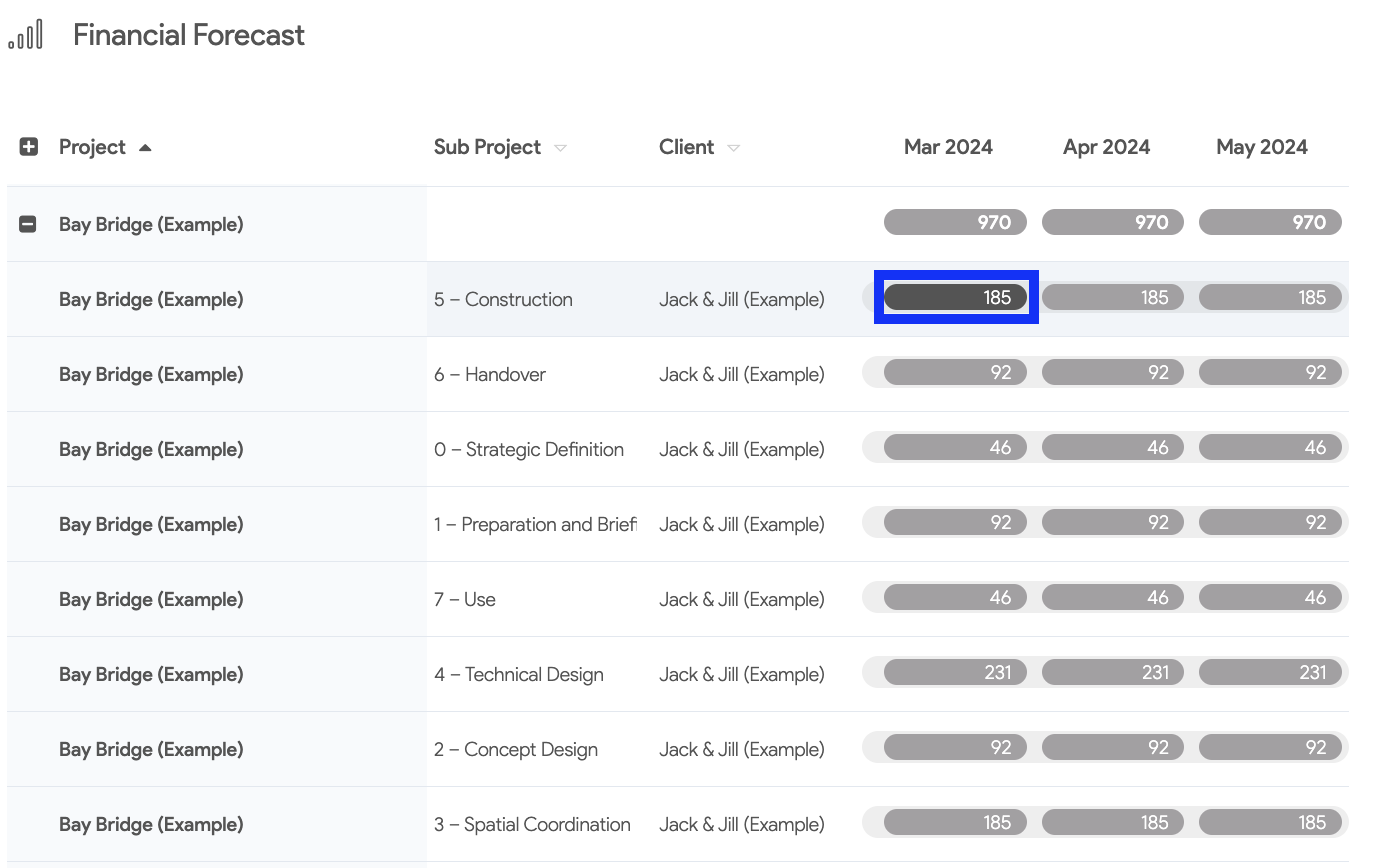Select the '7 – Use' sub project cell
1390x868 pixels.
point(465,599)
